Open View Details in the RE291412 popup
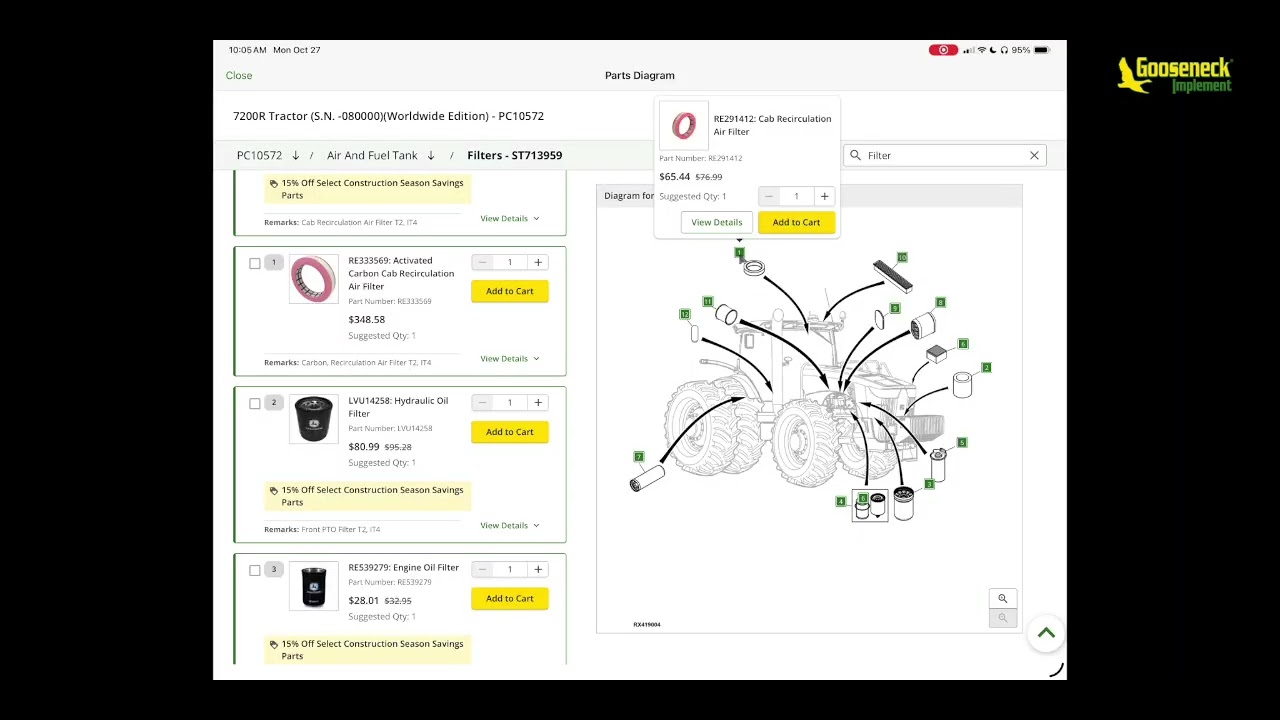The width and height of the screenshot is (1280, 720). click(717, 222)
